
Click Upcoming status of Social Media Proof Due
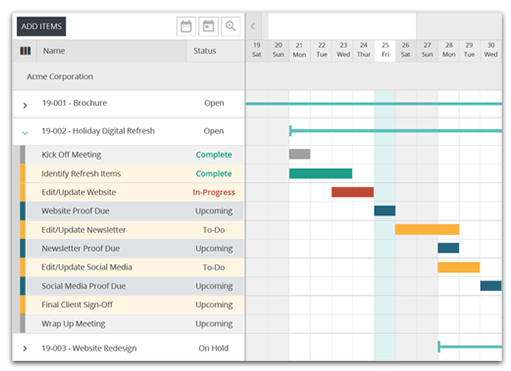(214, 286)
